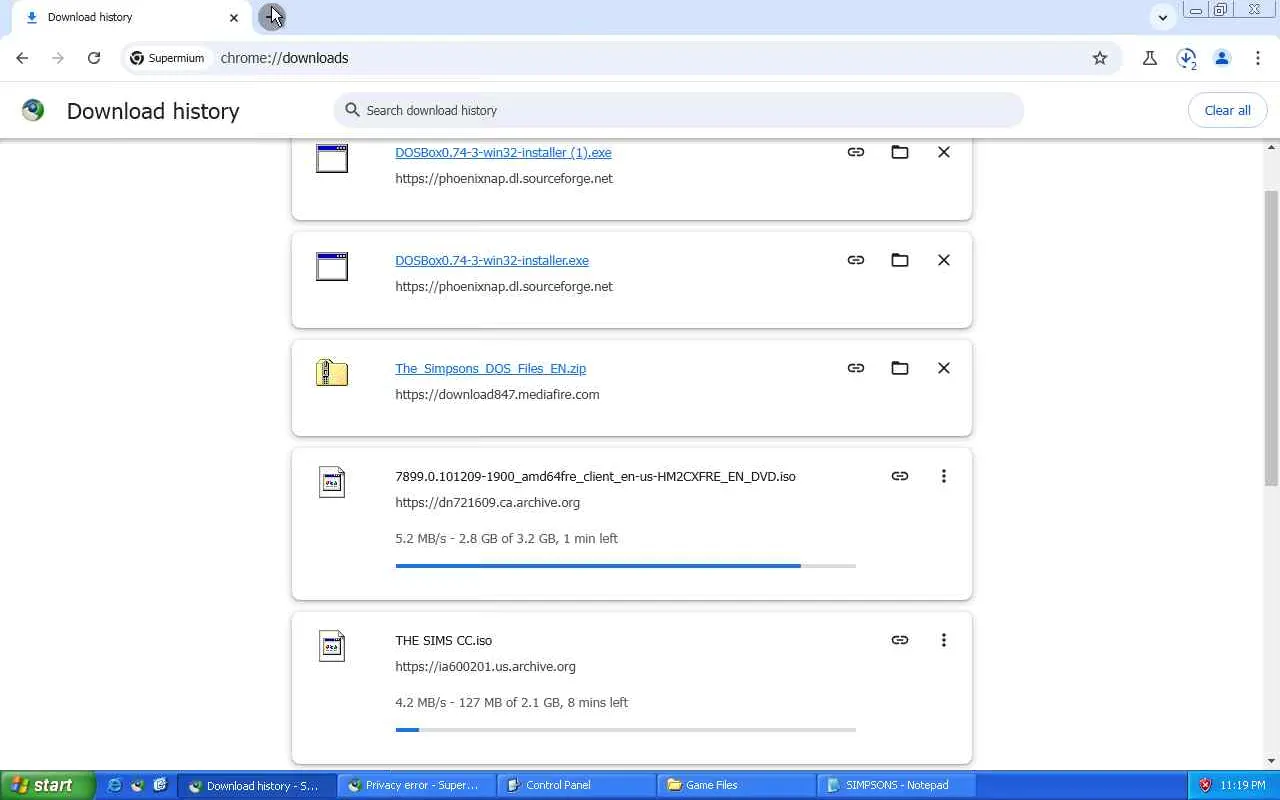Click the Clear all button
Screen dimensions: 1280x800
tap(1227, 110)
